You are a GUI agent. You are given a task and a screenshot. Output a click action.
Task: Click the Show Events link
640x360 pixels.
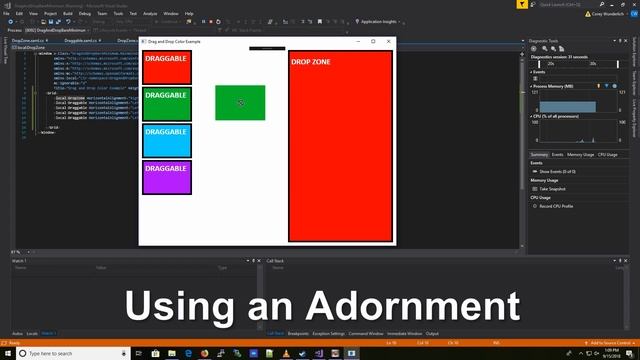(558, 171)
